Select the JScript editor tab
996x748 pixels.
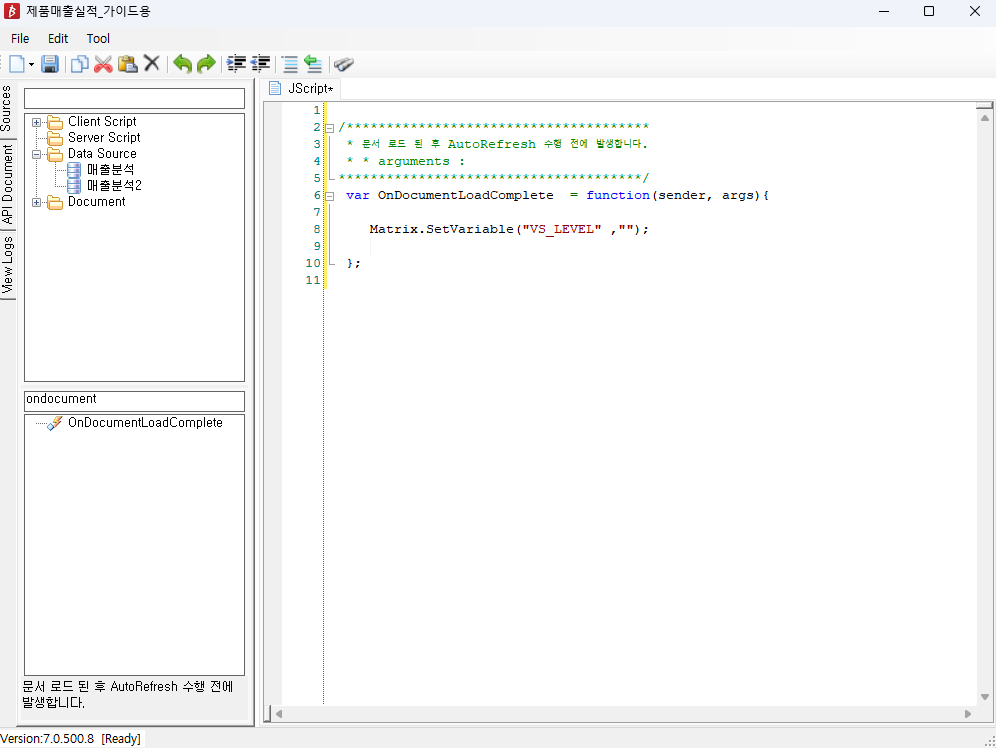click(302, 88)
